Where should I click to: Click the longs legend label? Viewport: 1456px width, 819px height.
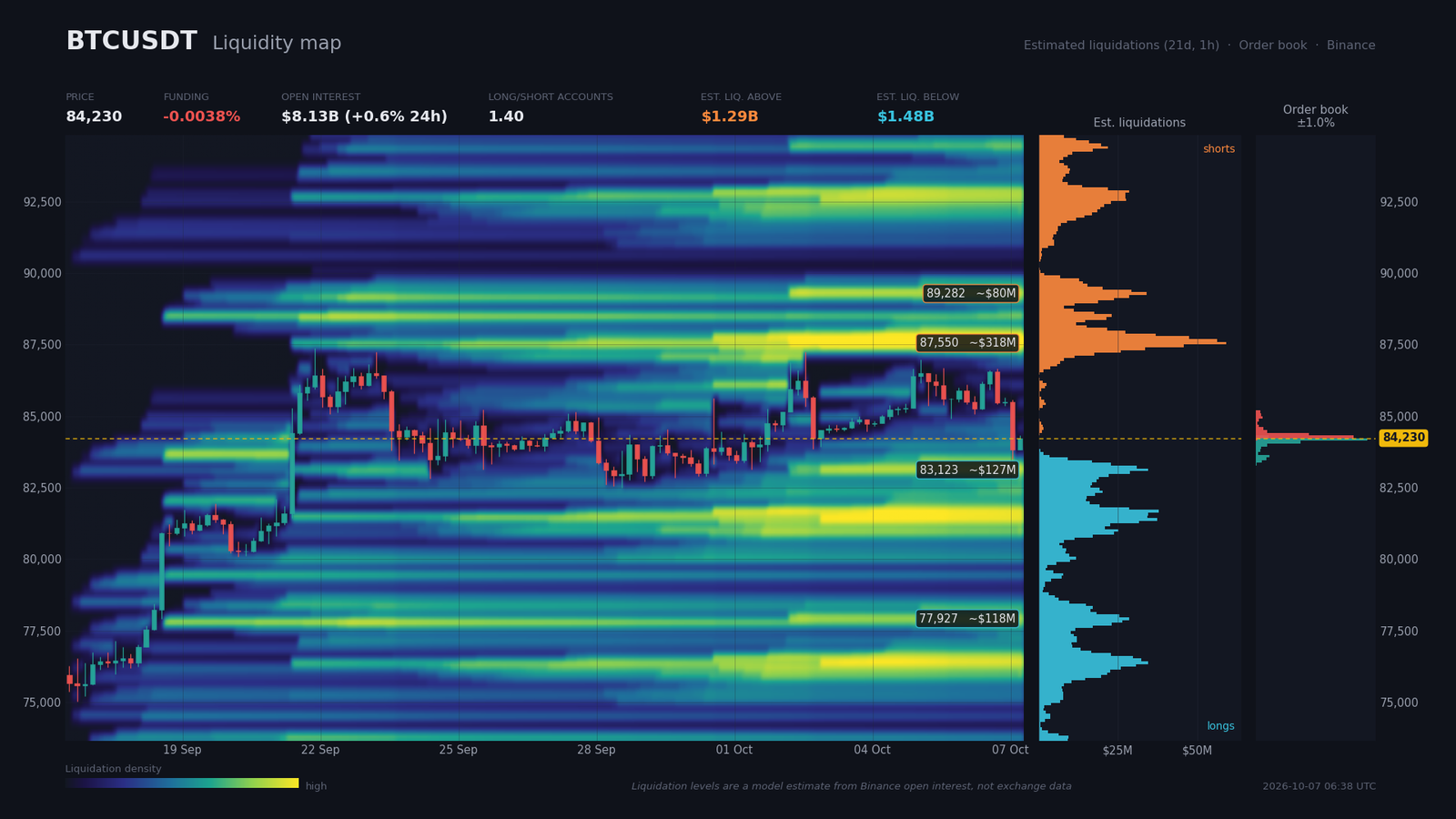coord(1220,726)
